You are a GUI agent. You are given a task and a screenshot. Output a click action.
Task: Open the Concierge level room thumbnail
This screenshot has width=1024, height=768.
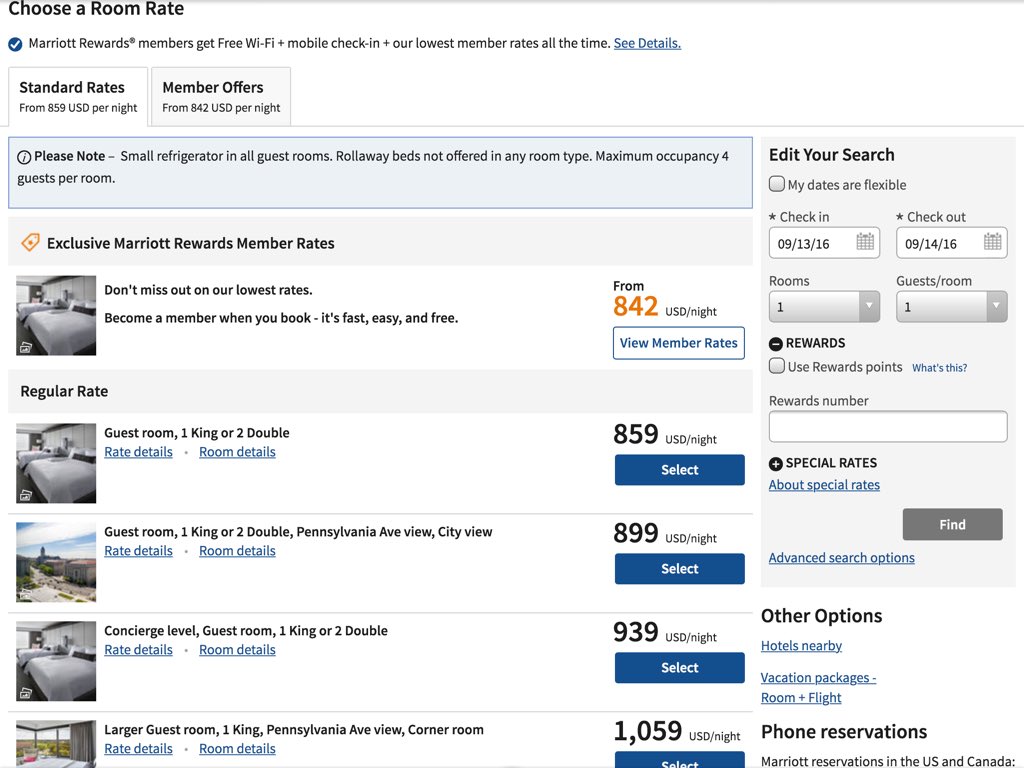pos(56,661)
